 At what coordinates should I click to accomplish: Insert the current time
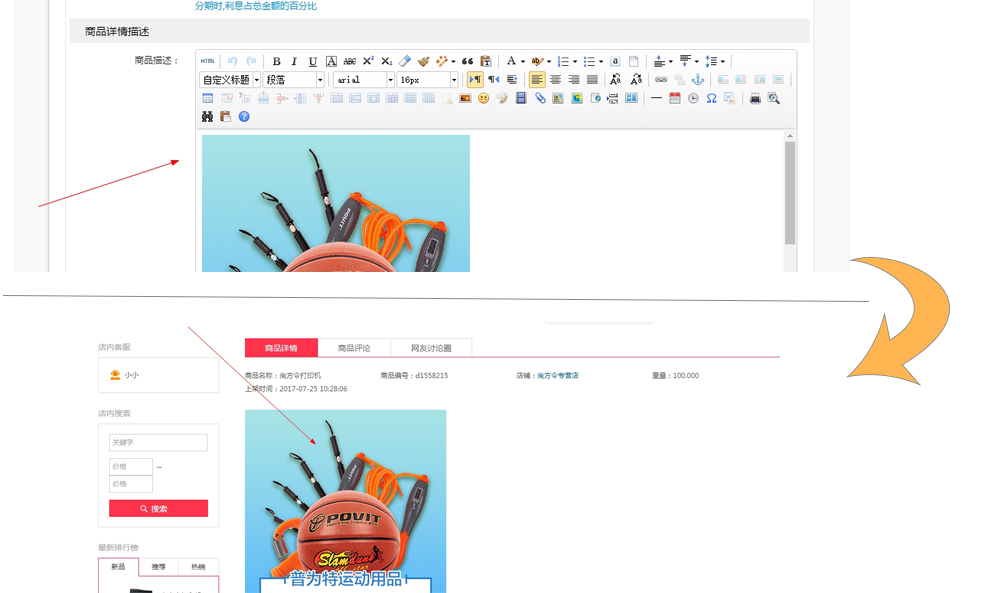pos(694,98)
